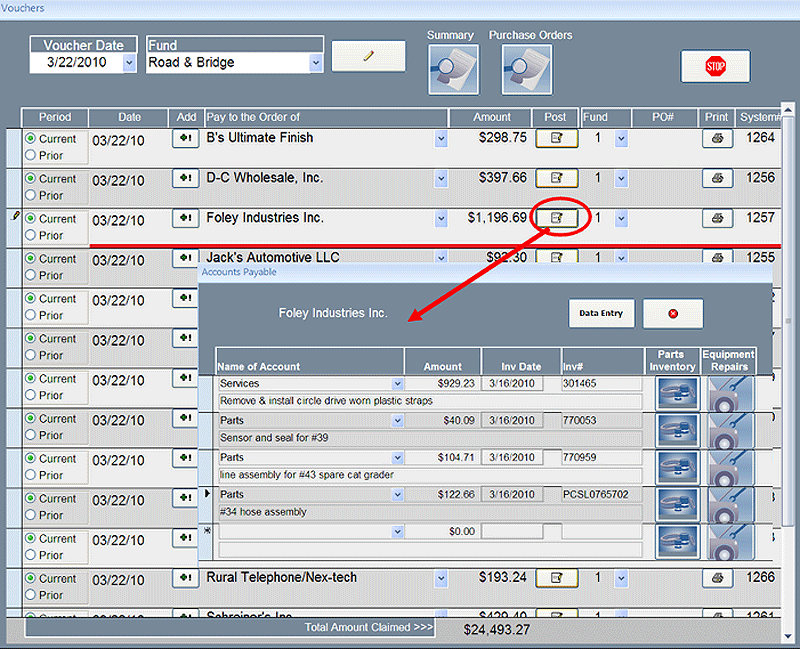Open the Post detail for B's Ultimate Finish

point(557,138)
